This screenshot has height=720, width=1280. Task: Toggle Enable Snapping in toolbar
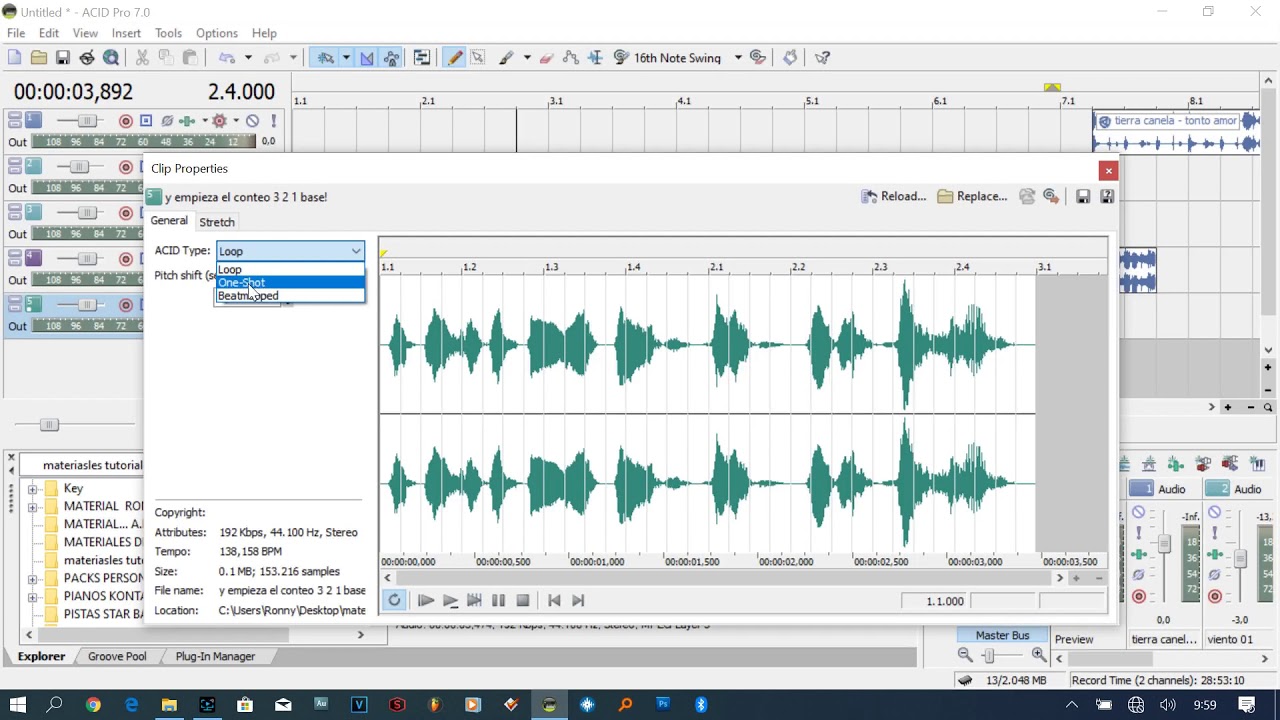tap(326, 58)
